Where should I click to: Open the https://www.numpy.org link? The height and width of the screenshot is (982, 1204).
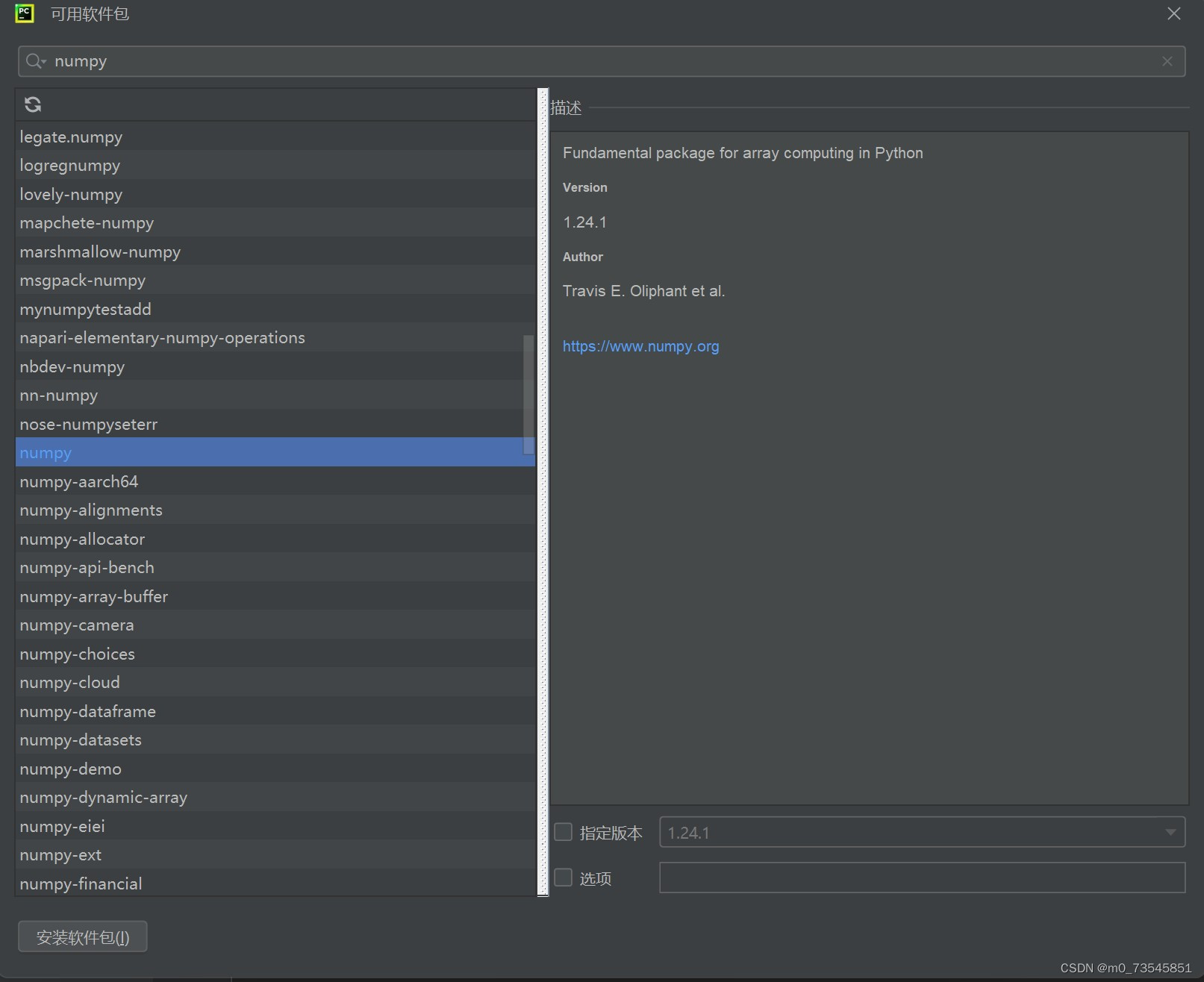pyautogui.click(x=641, y=346)
